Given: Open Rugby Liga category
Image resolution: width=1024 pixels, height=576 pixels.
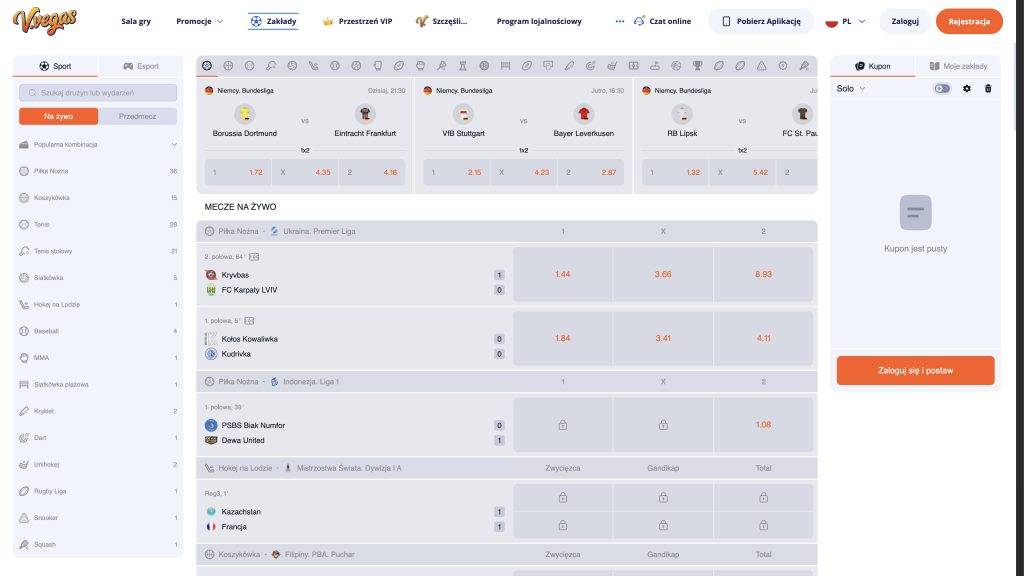Looking at the screenshot, I should (98, 491).
